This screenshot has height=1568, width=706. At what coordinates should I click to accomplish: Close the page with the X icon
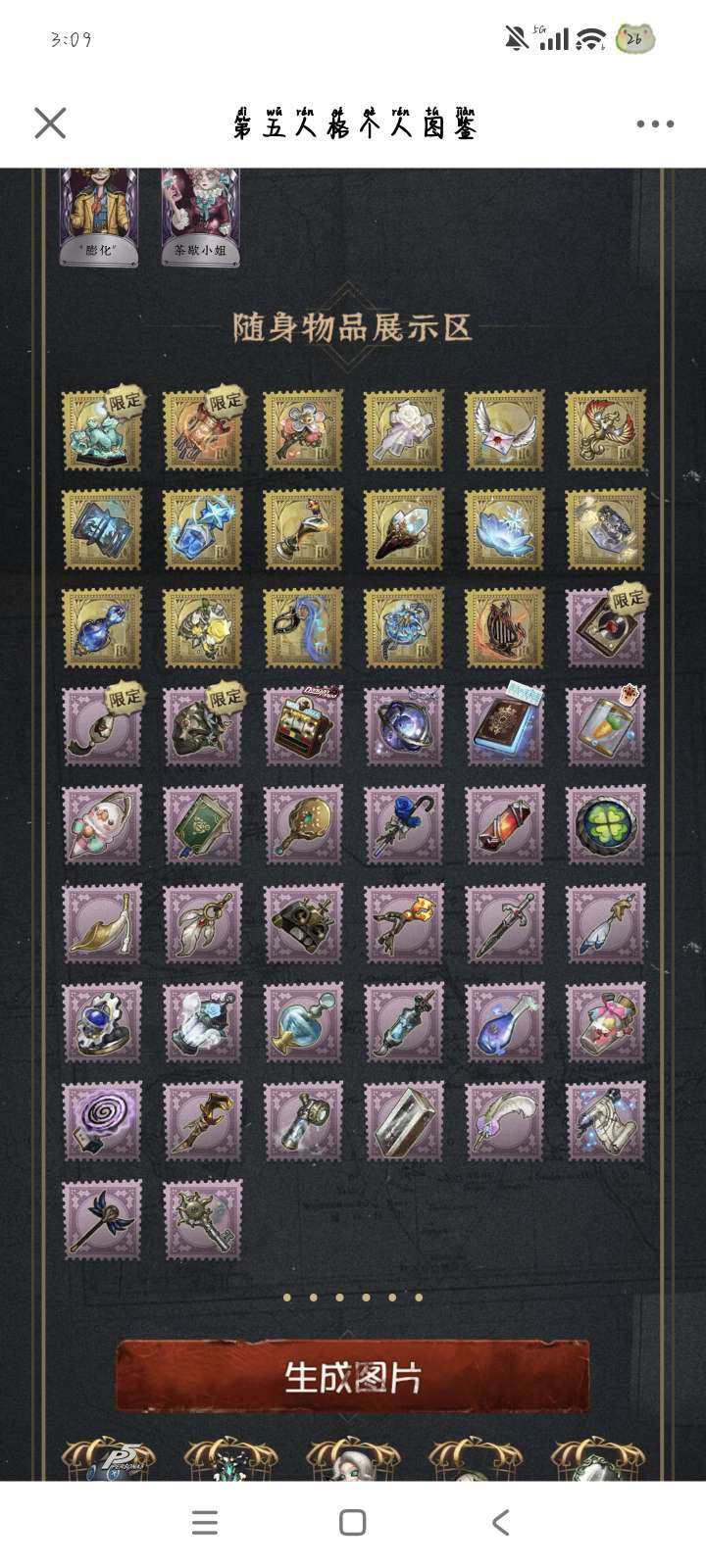tap(50, 123)
